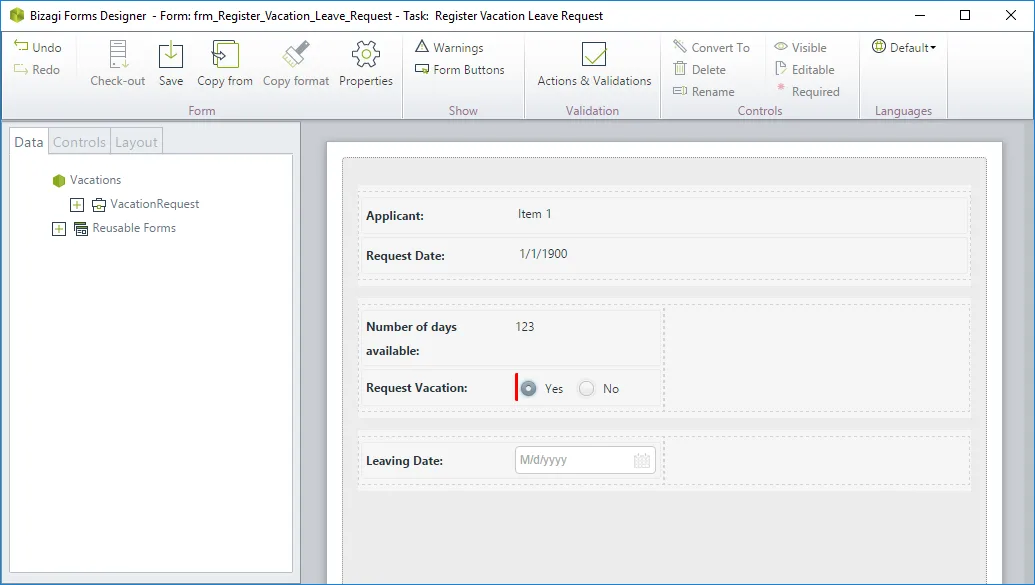The height and width of the screenshot is (585, 1035).
Task: Toggle the Editable property
Action: pos(805,69)
